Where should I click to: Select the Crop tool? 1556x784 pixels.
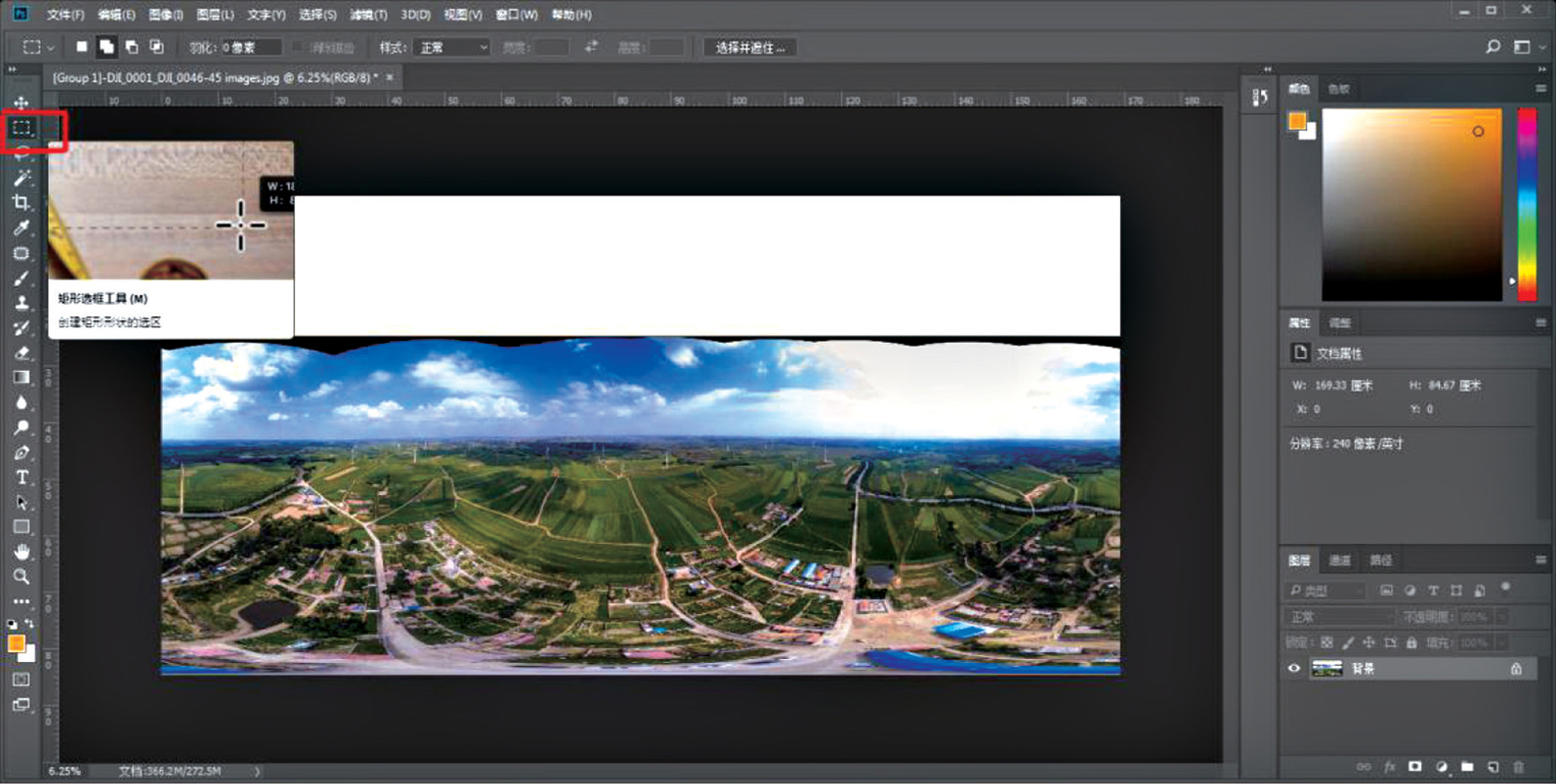pyautogui.click(x=21, y=203)
